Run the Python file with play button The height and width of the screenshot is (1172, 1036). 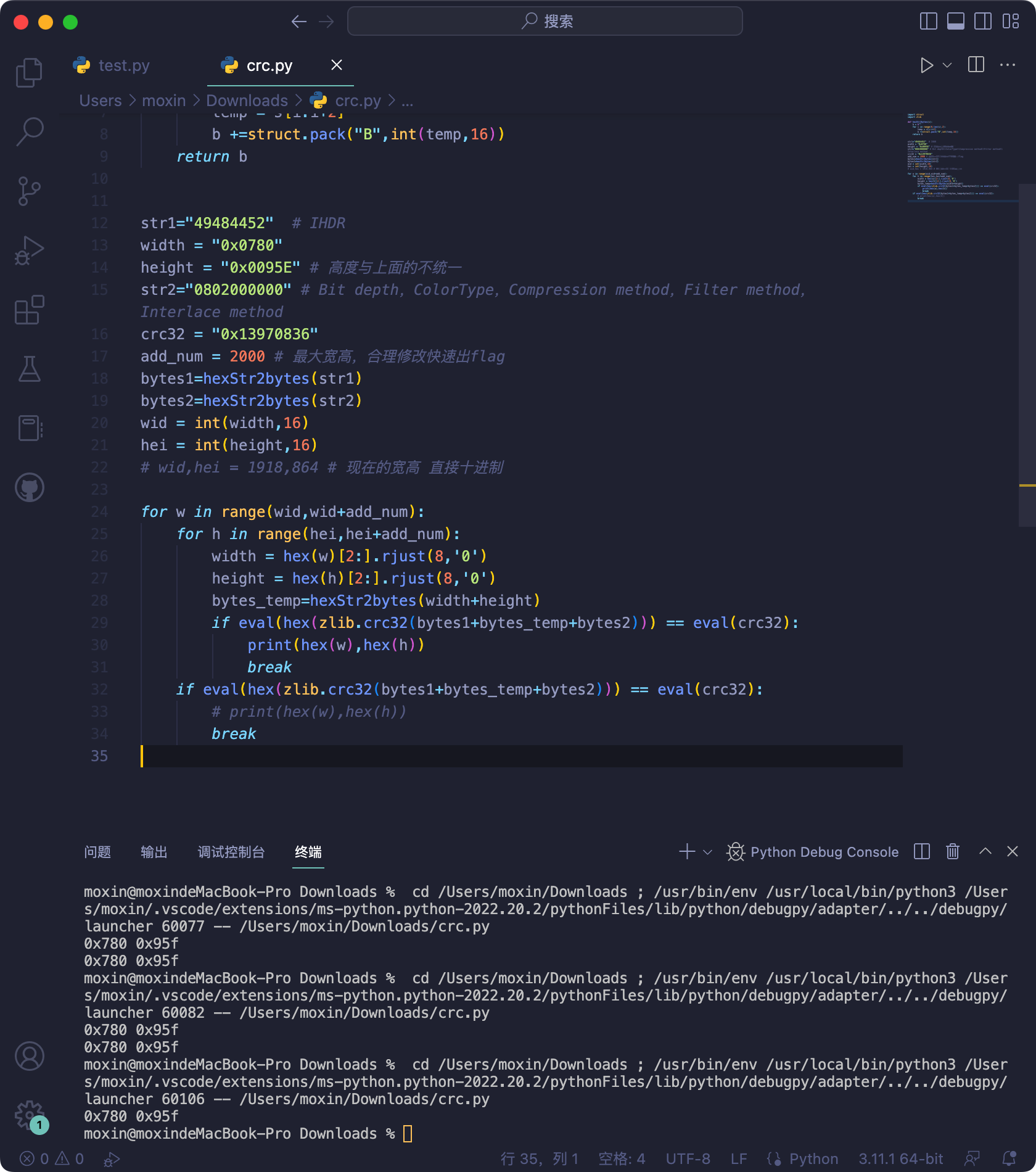click(926, 65)
